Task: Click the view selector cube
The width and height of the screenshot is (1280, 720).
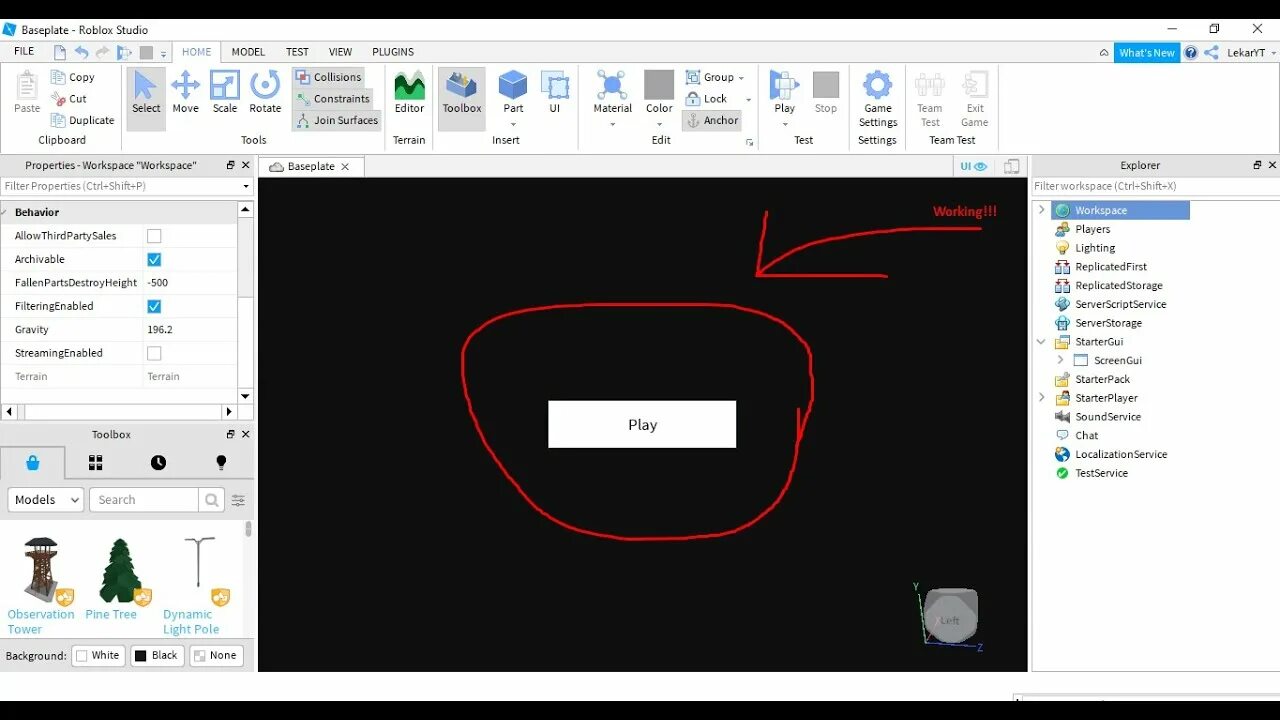Action: click(x=950, y=616)
